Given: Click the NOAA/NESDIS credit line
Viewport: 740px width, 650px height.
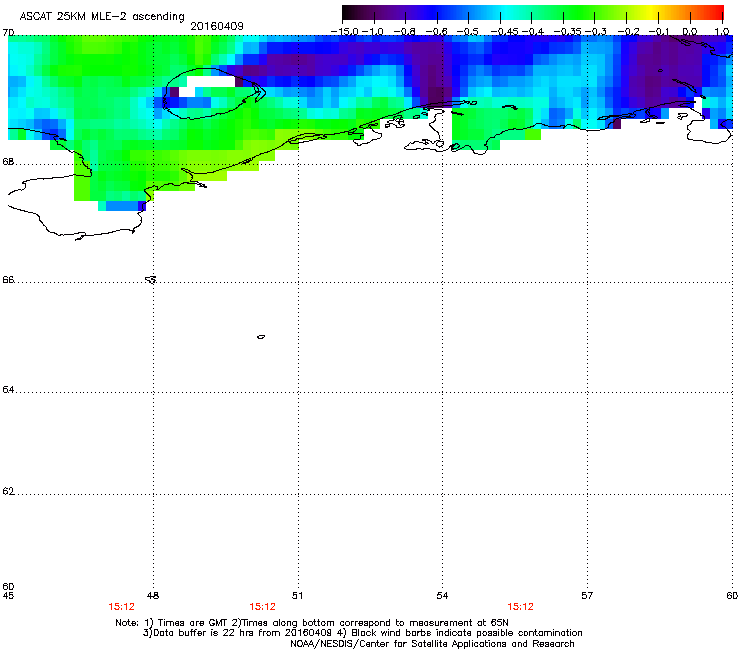Looking at the screenshot, I should click(x=432, y=644).
